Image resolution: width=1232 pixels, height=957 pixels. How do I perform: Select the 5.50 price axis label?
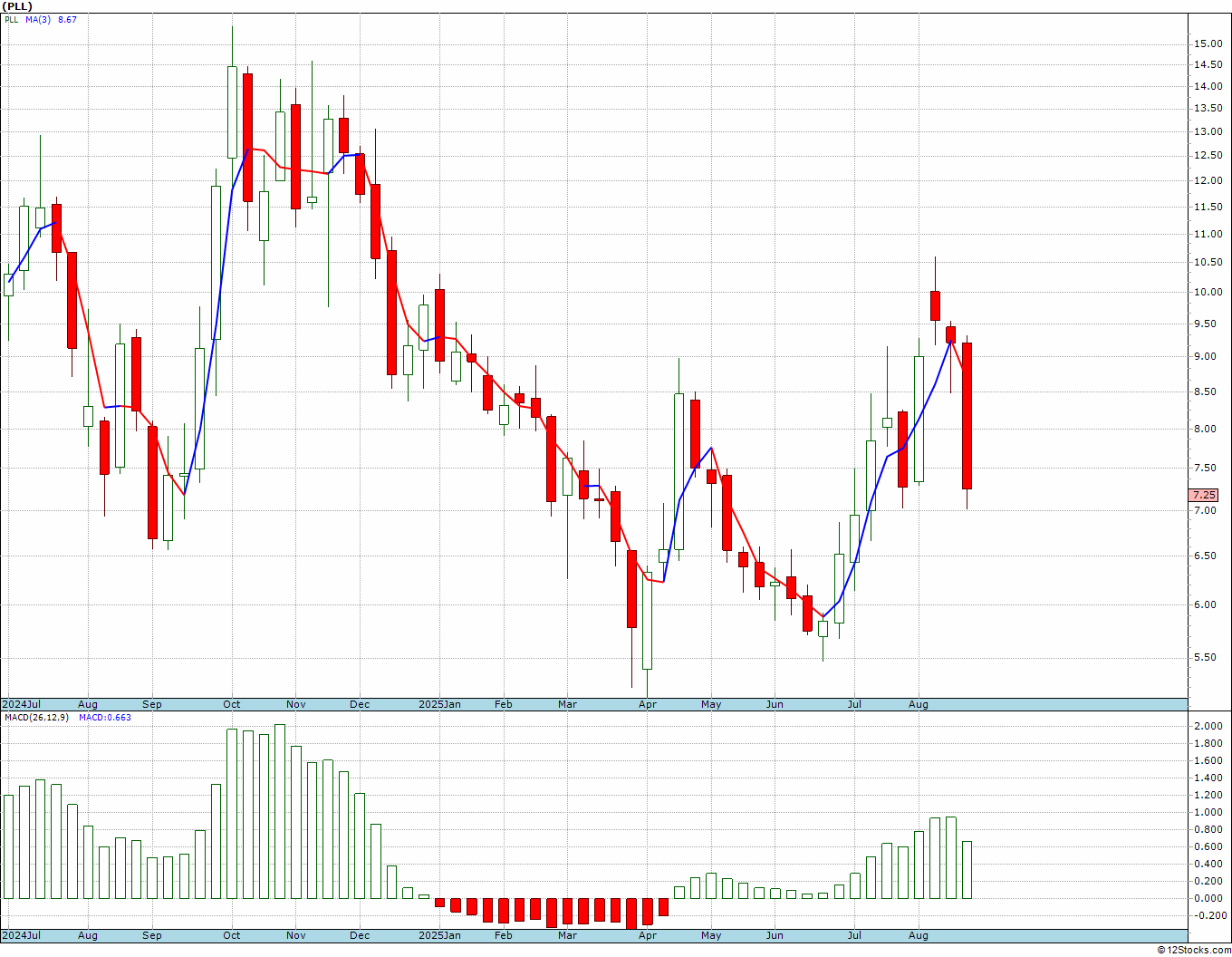click(x=1207, y=657)
